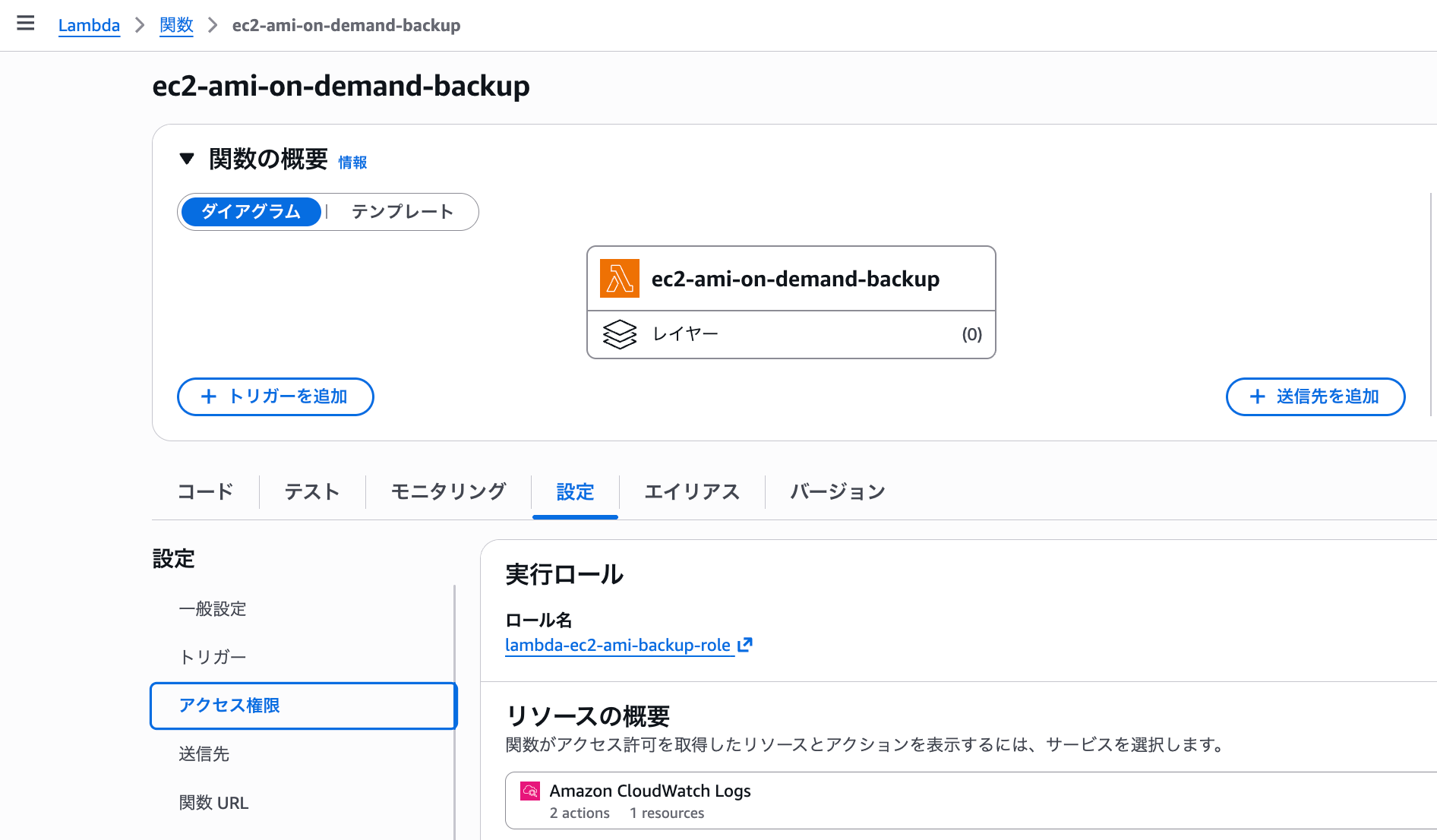The image size is (1437, 840).
Task: Click the plus icon in トリガーを追加
Action: tap(209, 396)
